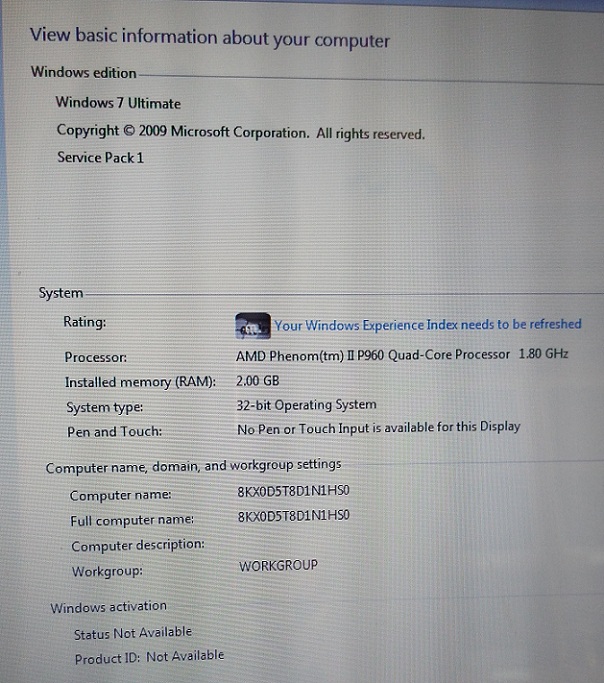
Task: Select the Full computer name value
Action: pyautogui.click(x=294, y=516)
